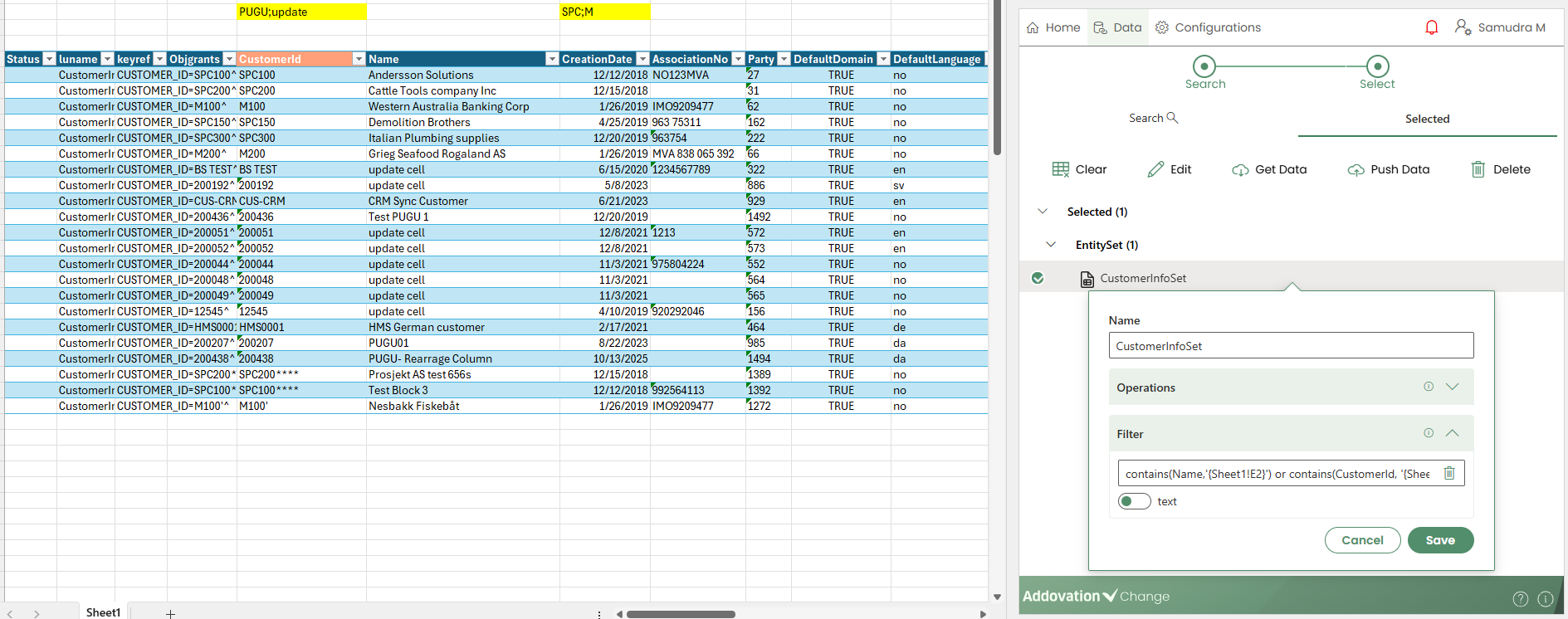The width and height of the screenshot is (1568, 619).
Task: Expand the Operations section
Action: coord(1452,387)
